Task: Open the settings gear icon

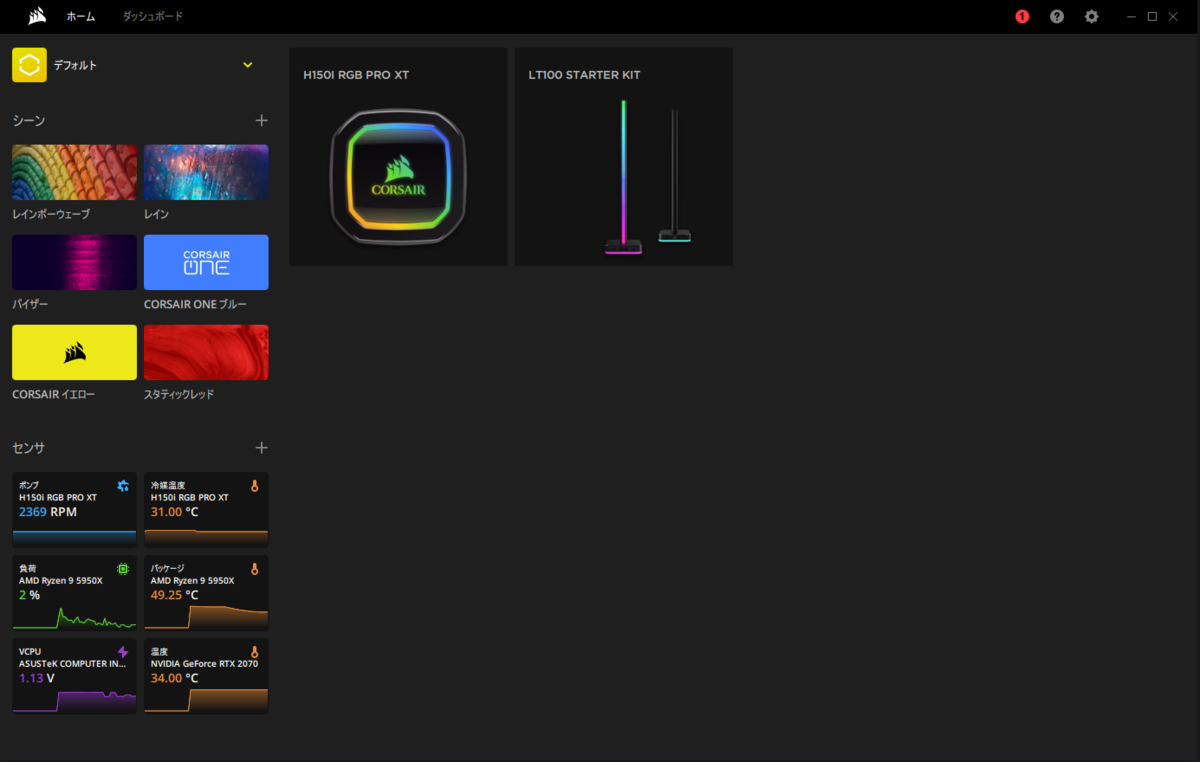Action: pos(1092,17)
